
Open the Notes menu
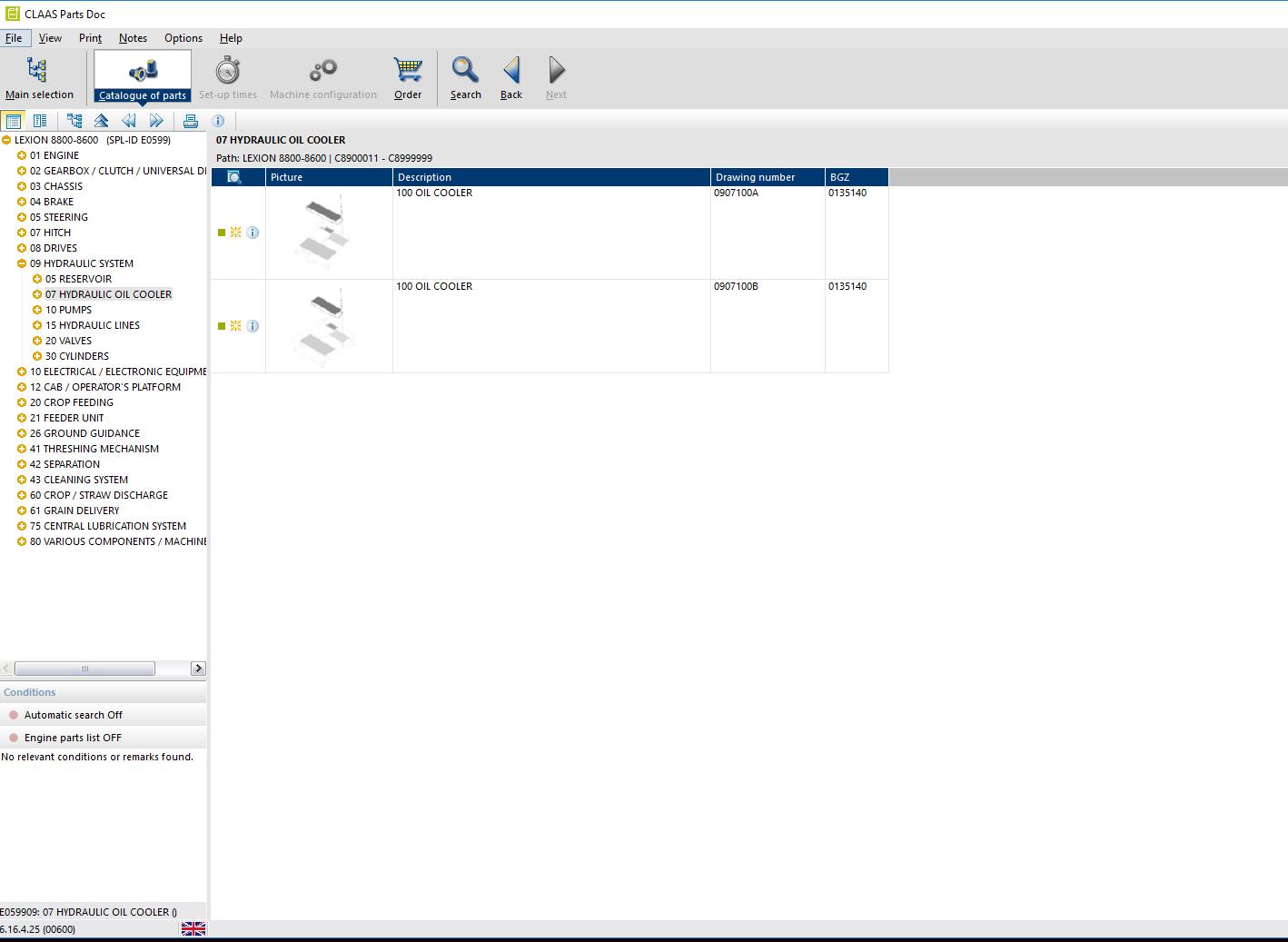[133, 38]
